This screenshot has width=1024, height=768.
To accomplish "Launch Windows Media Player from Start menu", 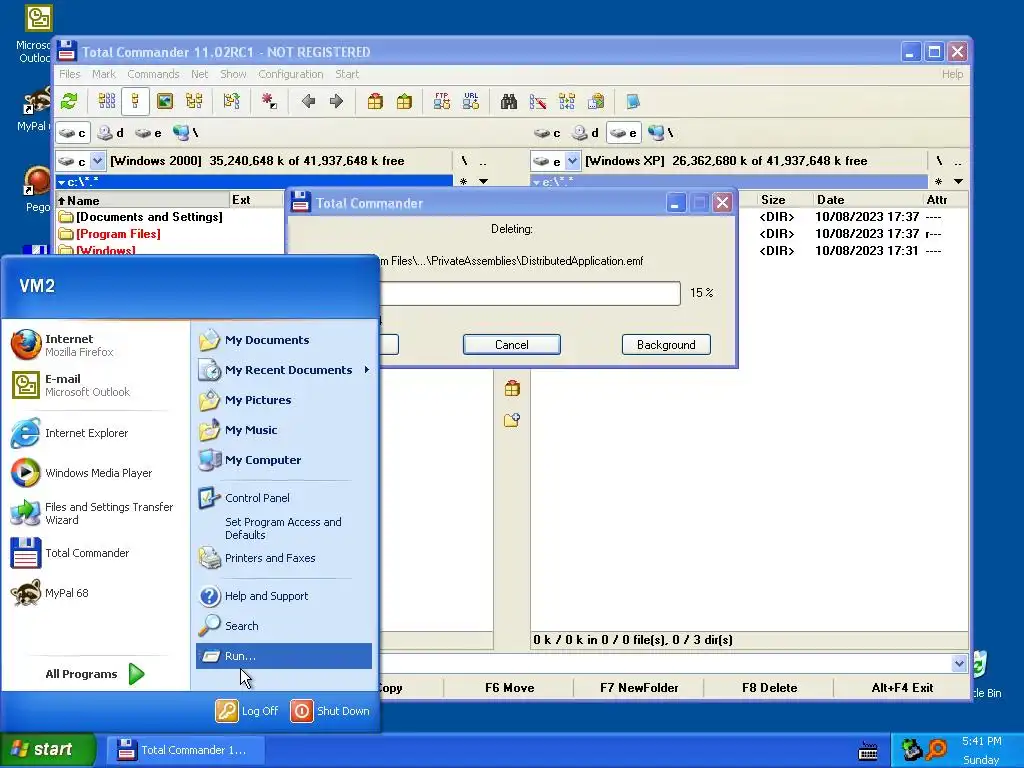I will pyautogui.click(x=95, y=473).
